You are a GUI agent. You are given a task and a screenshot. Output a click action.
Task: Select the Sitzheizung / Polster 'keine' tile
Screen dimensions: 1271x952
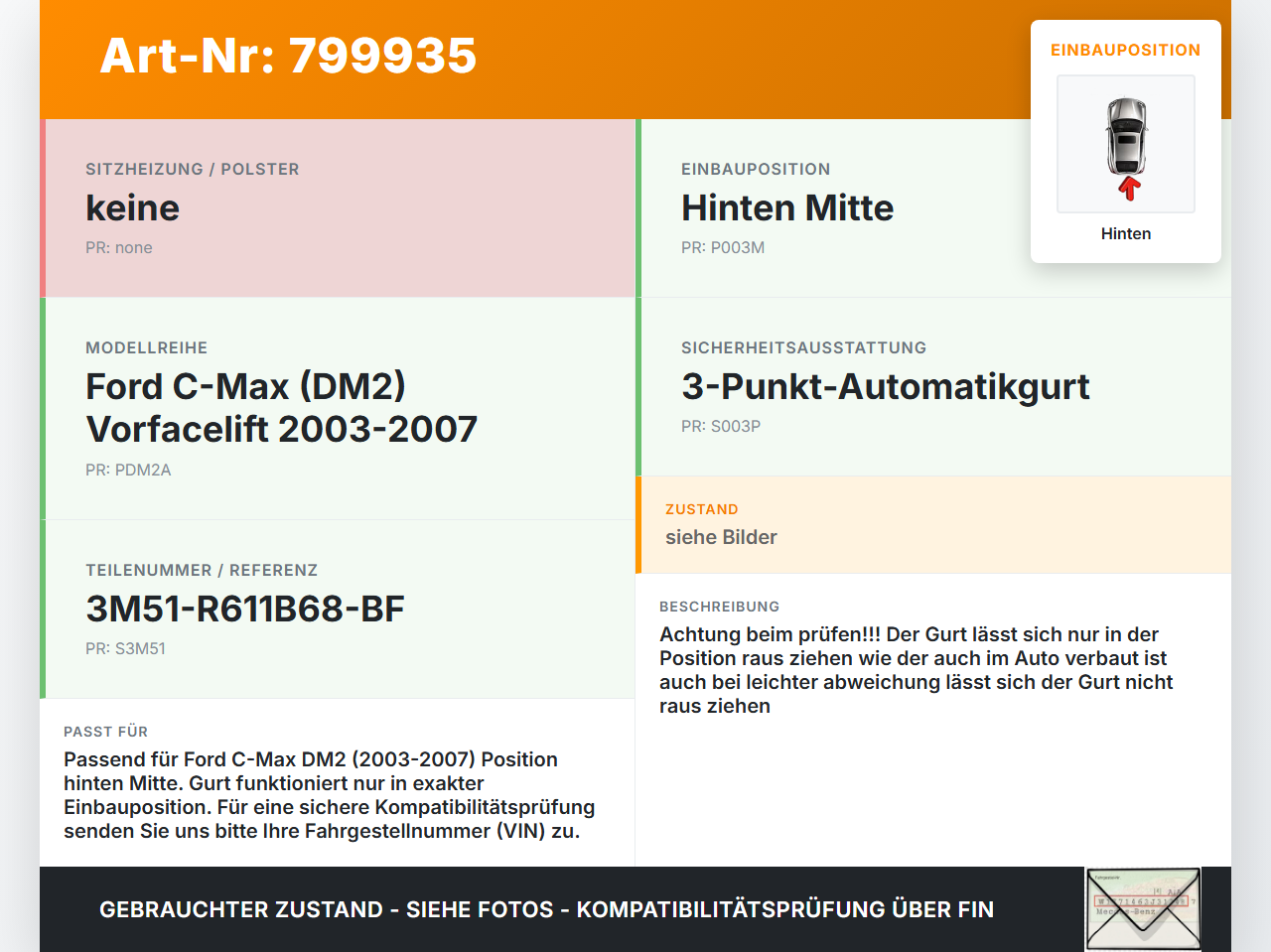point(338,208)
